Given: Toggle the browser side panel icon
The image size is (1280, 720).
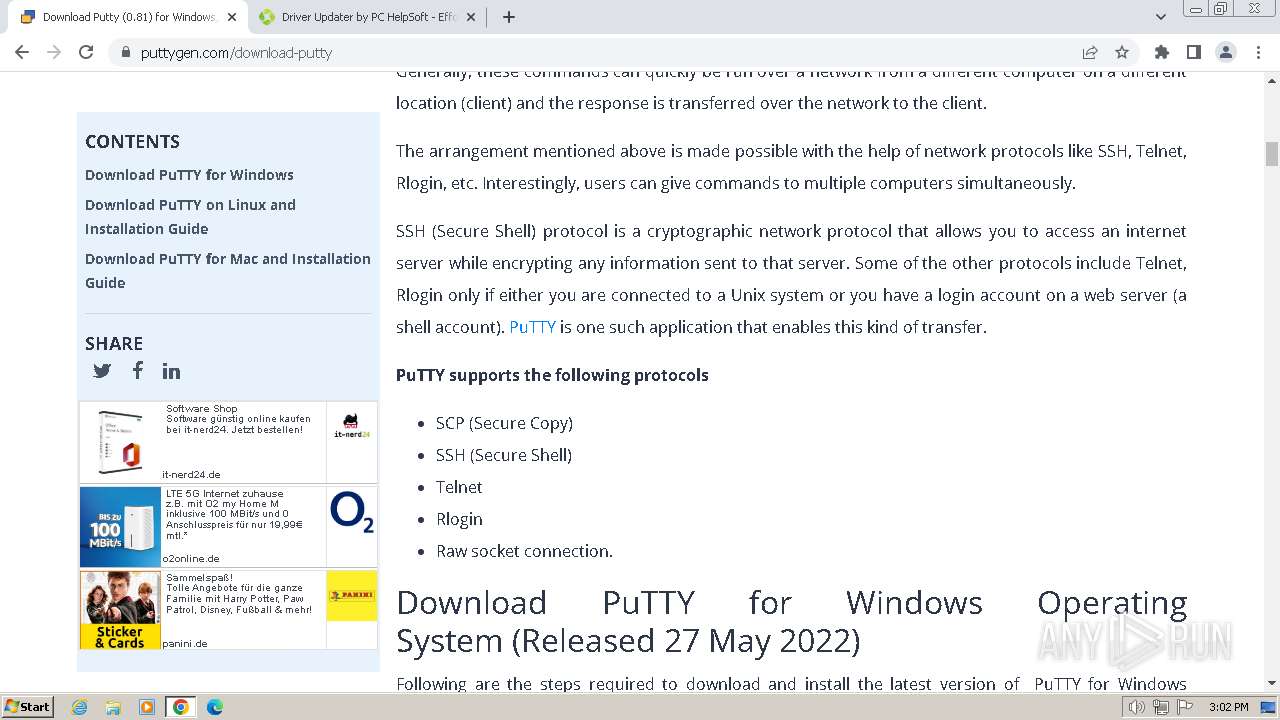Looking at the screenshot, I should pos(1193,52).
